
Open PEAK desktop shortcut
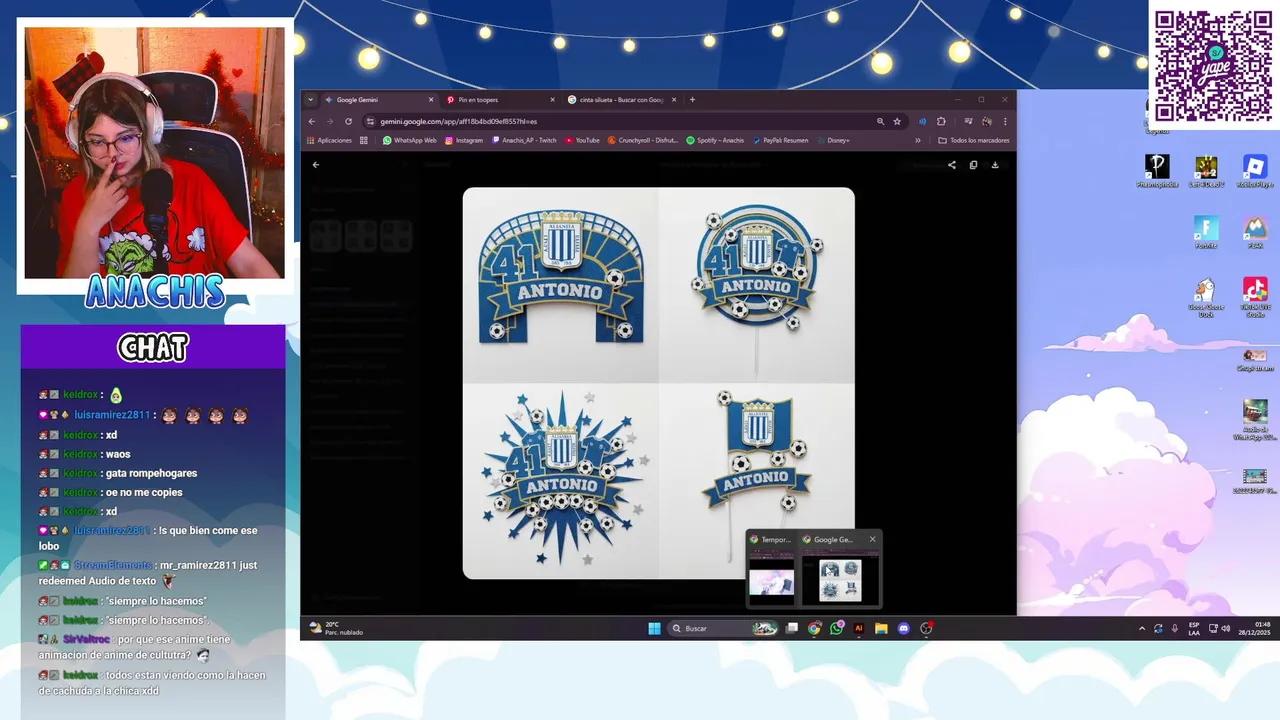[1255, 233]
